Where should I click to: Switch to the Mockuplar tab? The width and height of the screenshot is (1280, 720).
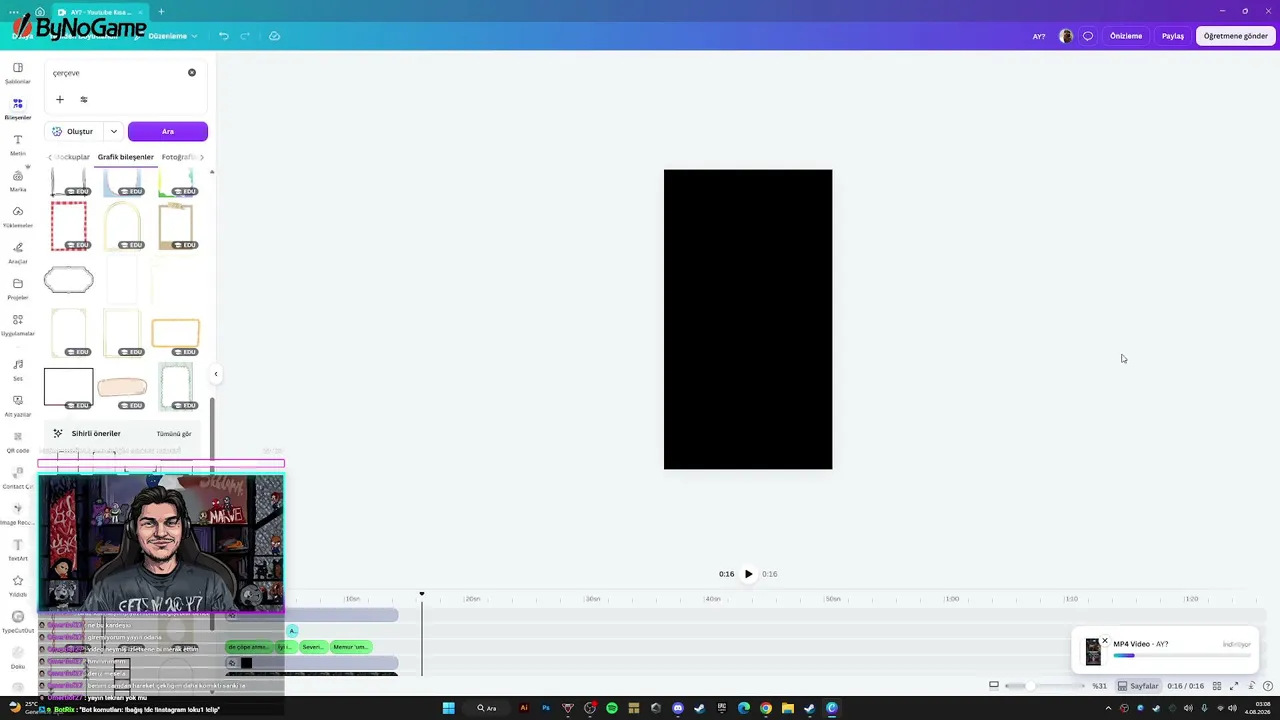(72, 157)
